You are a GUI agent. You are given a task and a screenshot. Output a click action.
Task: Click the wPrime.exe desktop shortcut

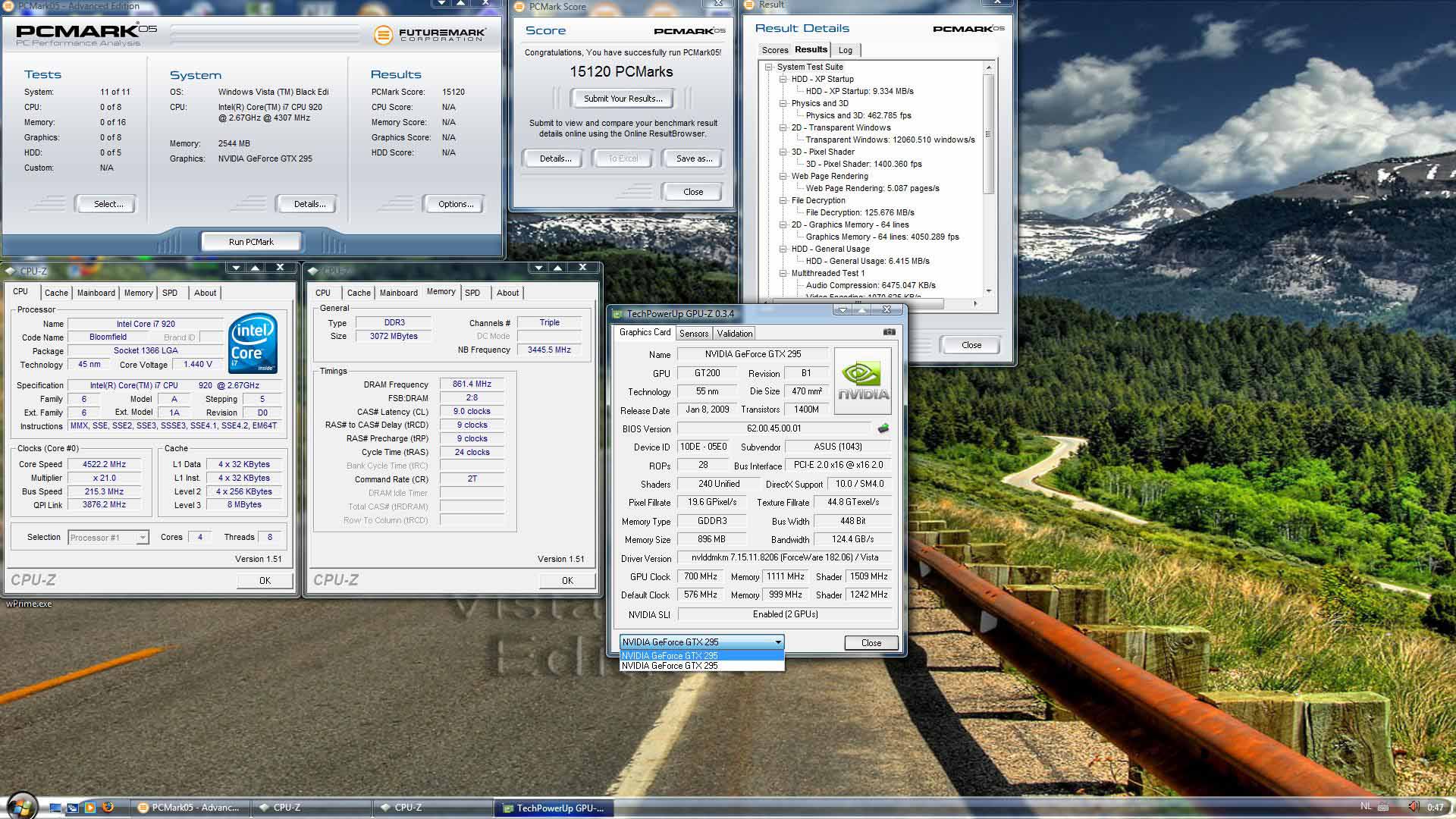coord(30,604)
